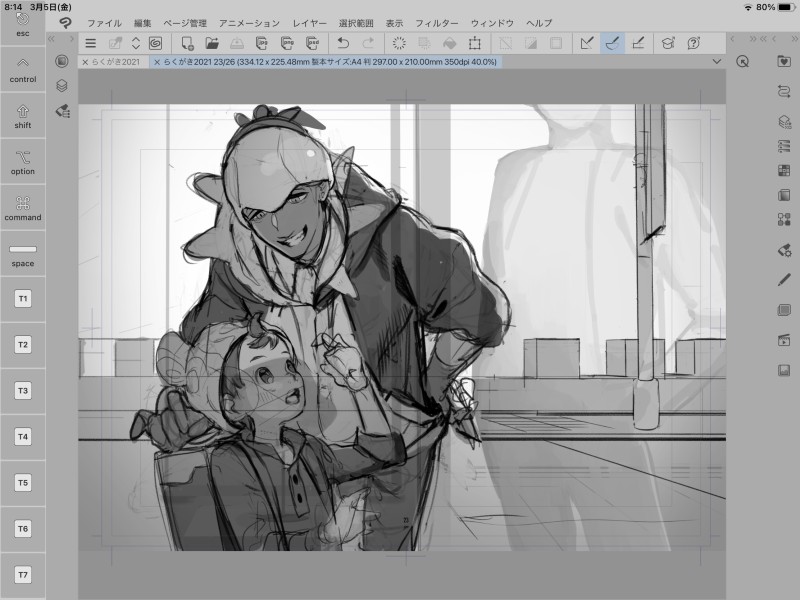Open the ヘルプ menu

[539, 23]
